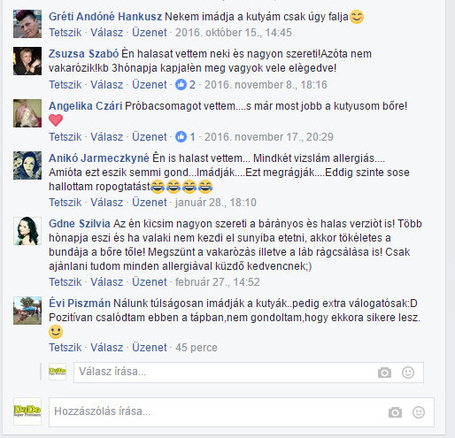
Task: Click the Hozzászólás írása comment field
Action: tap(242, 412)
